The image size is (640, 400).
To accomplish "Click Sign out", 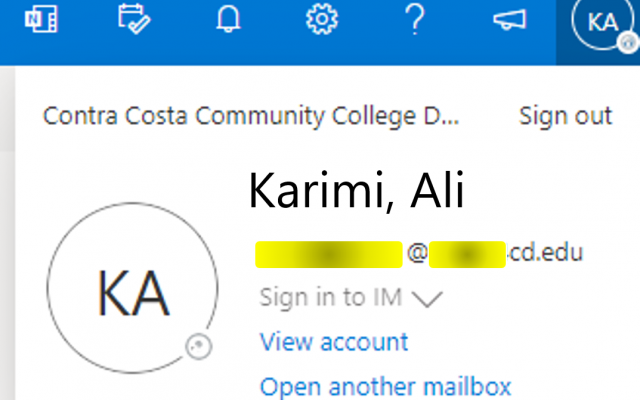I will pyautogui.click(x=565, y=116).
